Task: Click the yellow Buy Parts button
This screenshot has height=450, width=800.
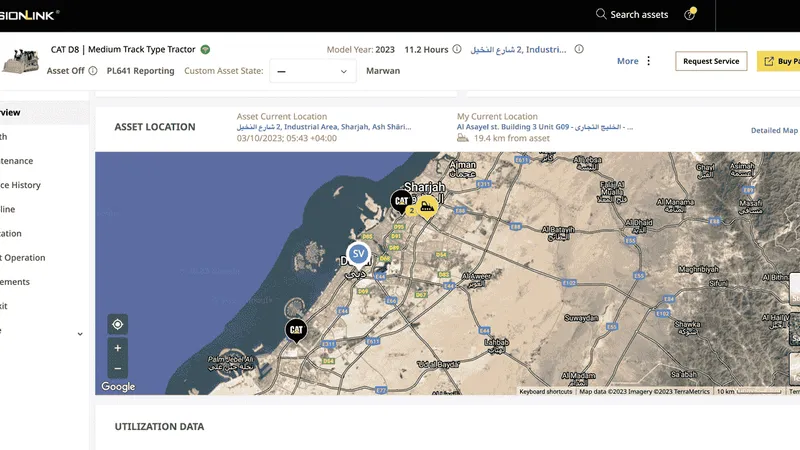Action: tap(780, 61)
